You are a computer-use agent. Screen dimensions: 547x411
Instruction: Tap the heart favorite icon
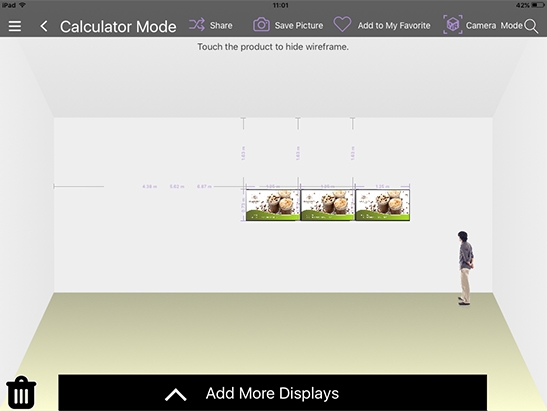[x=342, y=25]
